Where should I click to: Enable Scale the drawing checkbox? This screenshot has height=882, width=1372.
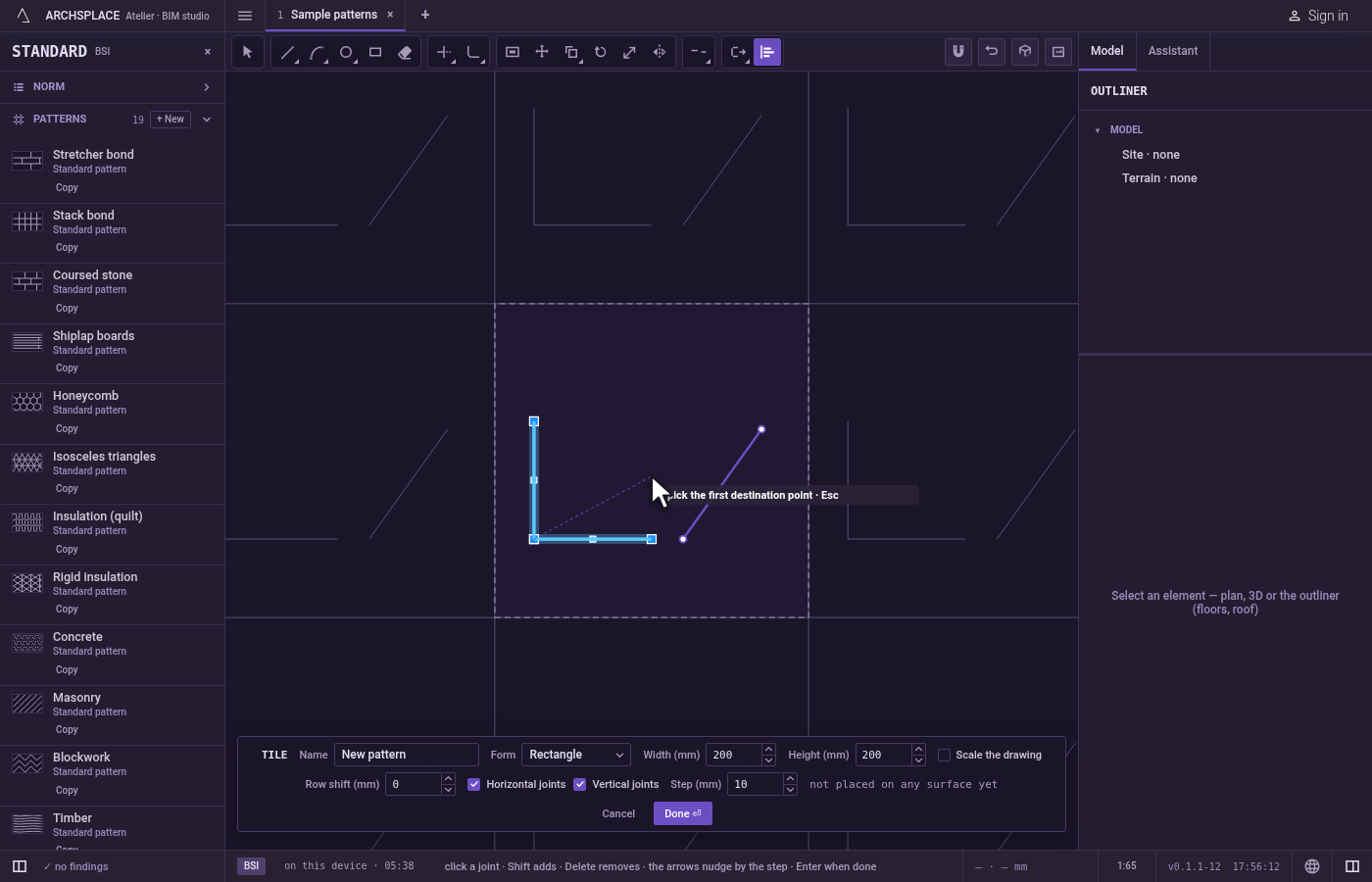(944, 755)
